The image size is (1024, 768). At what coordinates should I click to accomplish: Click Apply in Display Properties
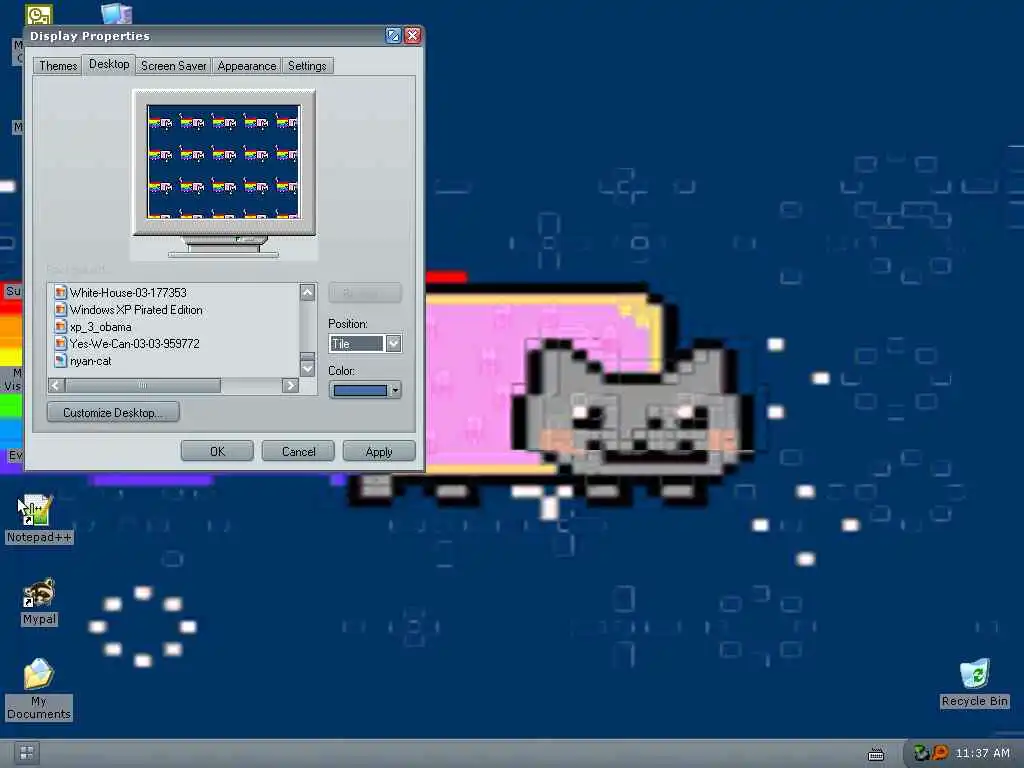[x=379, y=451]
